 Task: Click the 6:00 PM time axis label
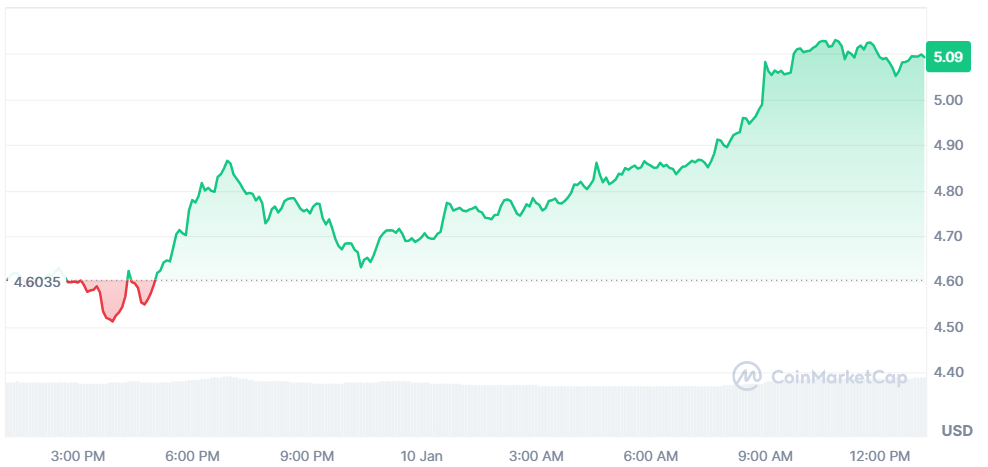pos(192,456)
